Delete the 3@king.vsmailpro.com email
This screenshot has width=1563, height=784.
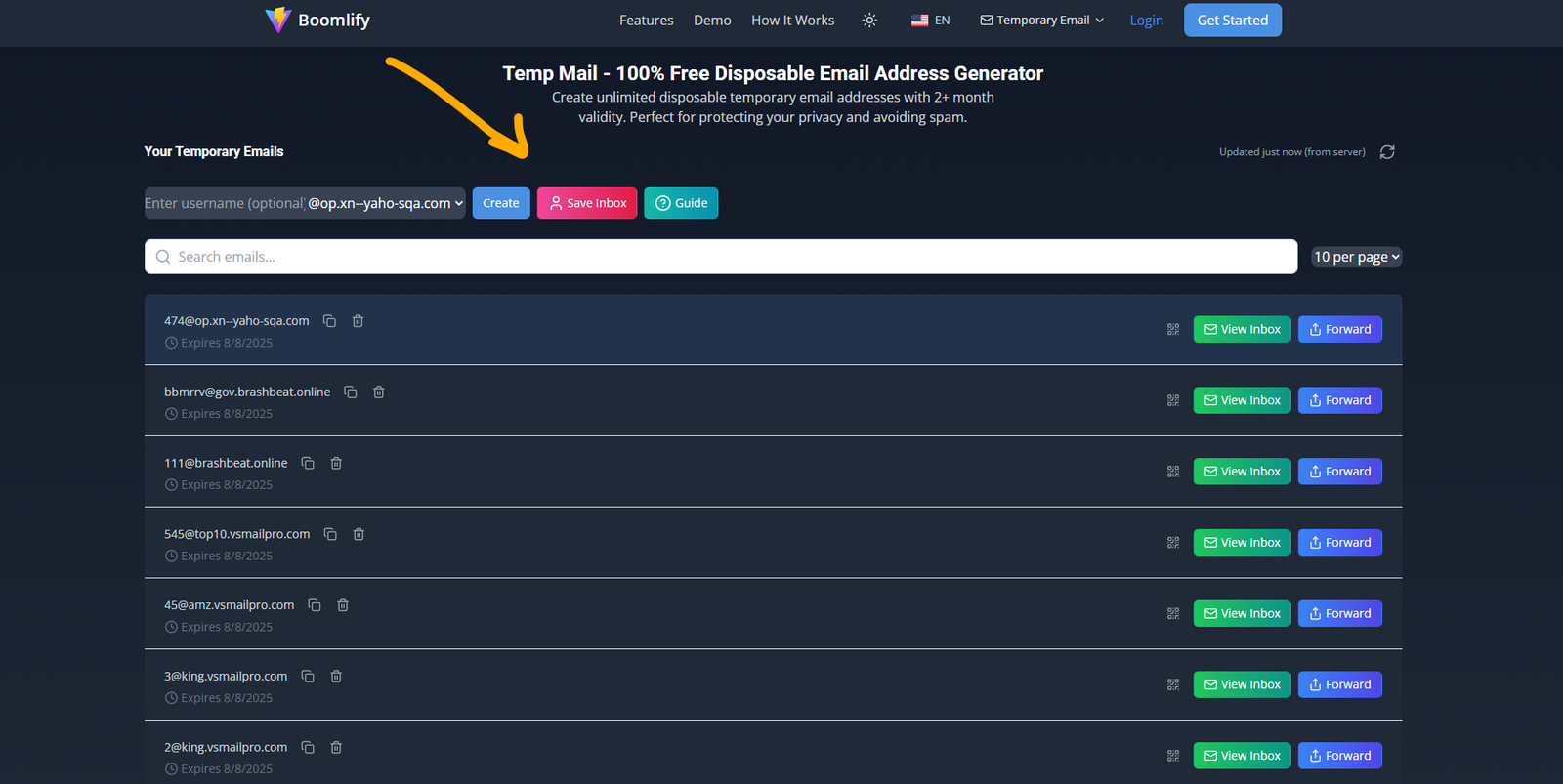point(336,677)
